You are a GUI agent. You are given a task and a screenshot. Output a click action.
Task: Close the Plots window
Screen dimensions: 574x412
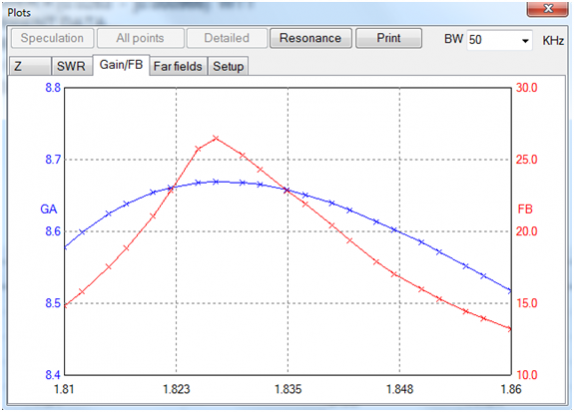click(x=548, y=9)
